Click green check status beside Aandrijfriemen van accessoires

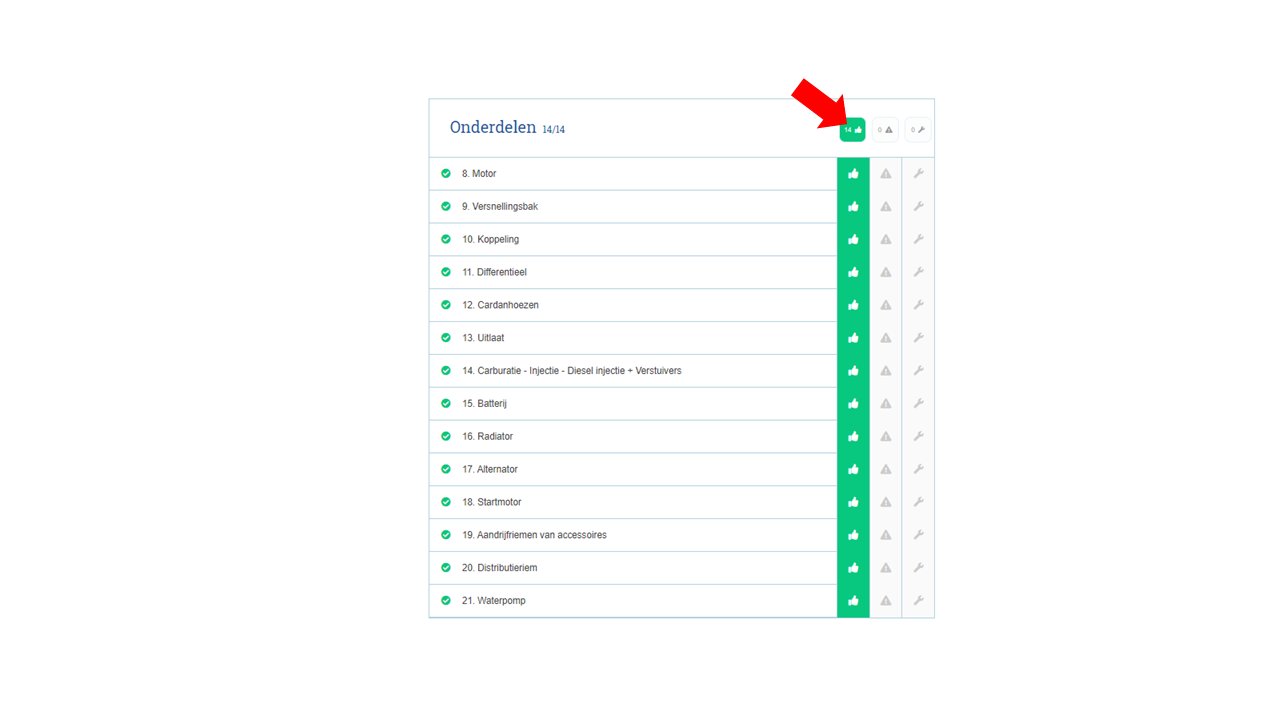pyautogui.click(x=446, y=535)
